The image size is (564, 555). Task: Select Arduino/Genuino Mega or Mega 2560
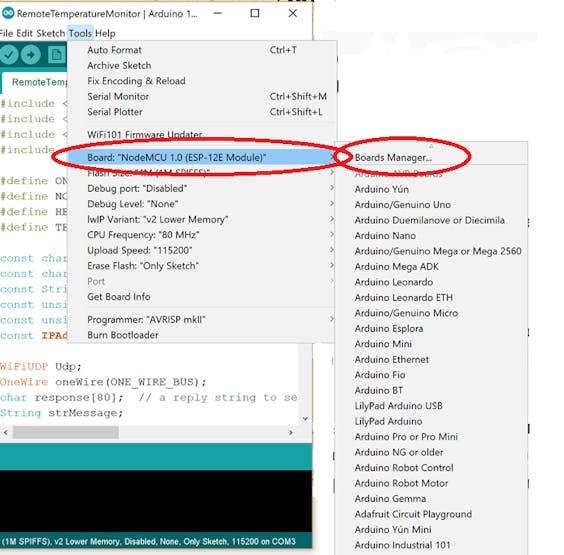(431, 251)
